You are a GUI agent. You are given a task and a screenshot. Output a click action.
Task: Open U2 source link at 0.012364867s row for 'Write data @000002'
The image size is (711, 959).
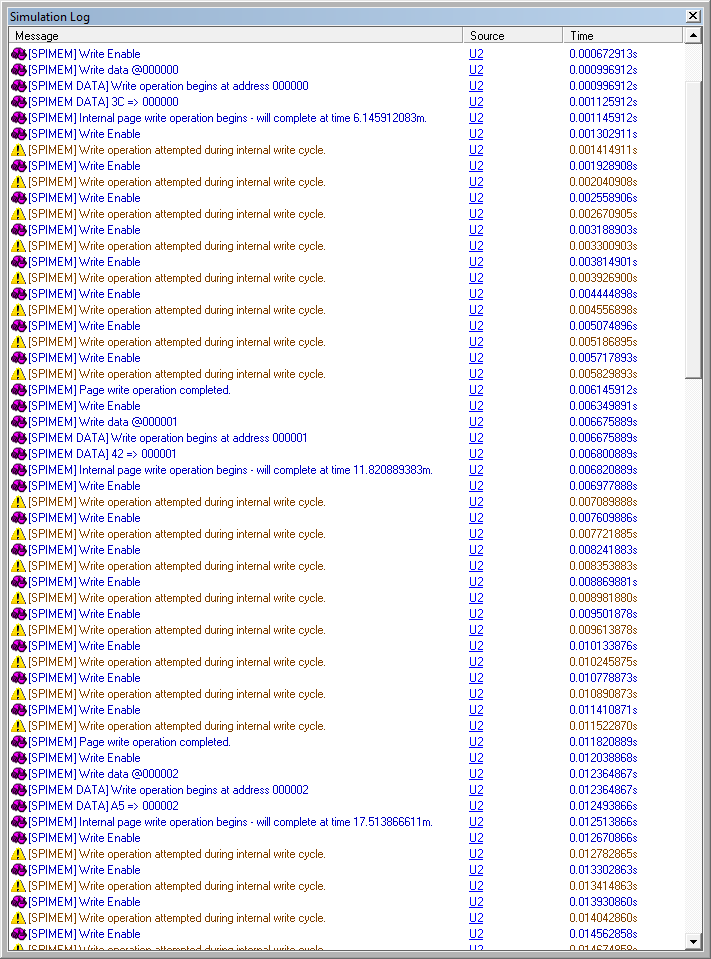476,774
